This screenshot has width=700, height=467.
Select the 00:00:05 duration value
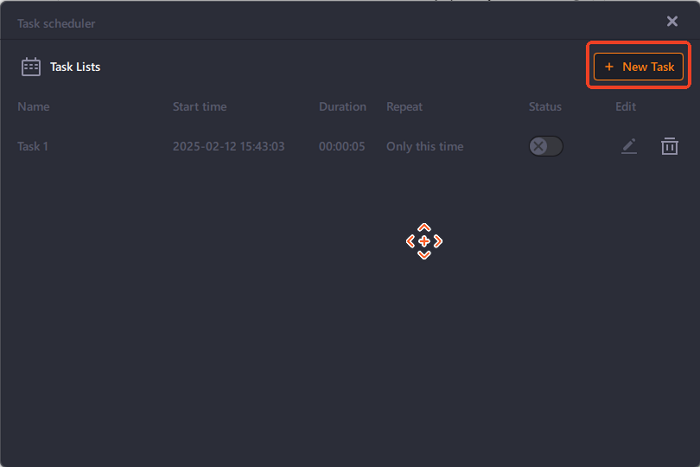click(x=342, y=146)
